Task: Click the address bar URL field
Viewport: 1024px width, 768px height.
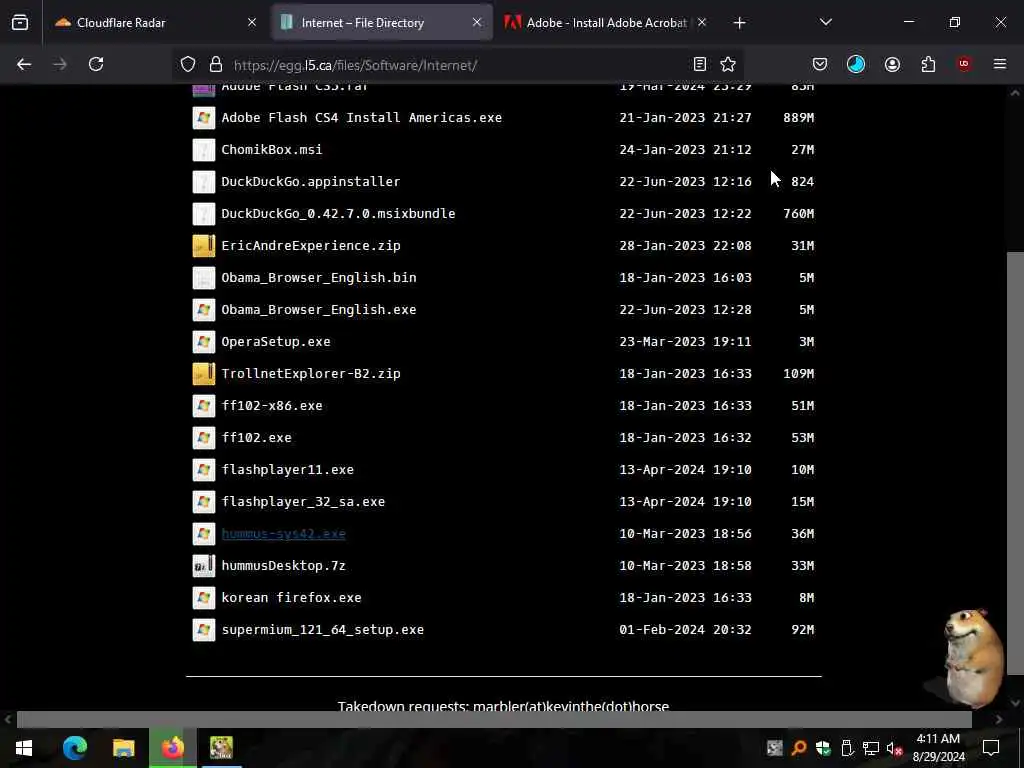Action: (457, 65)
